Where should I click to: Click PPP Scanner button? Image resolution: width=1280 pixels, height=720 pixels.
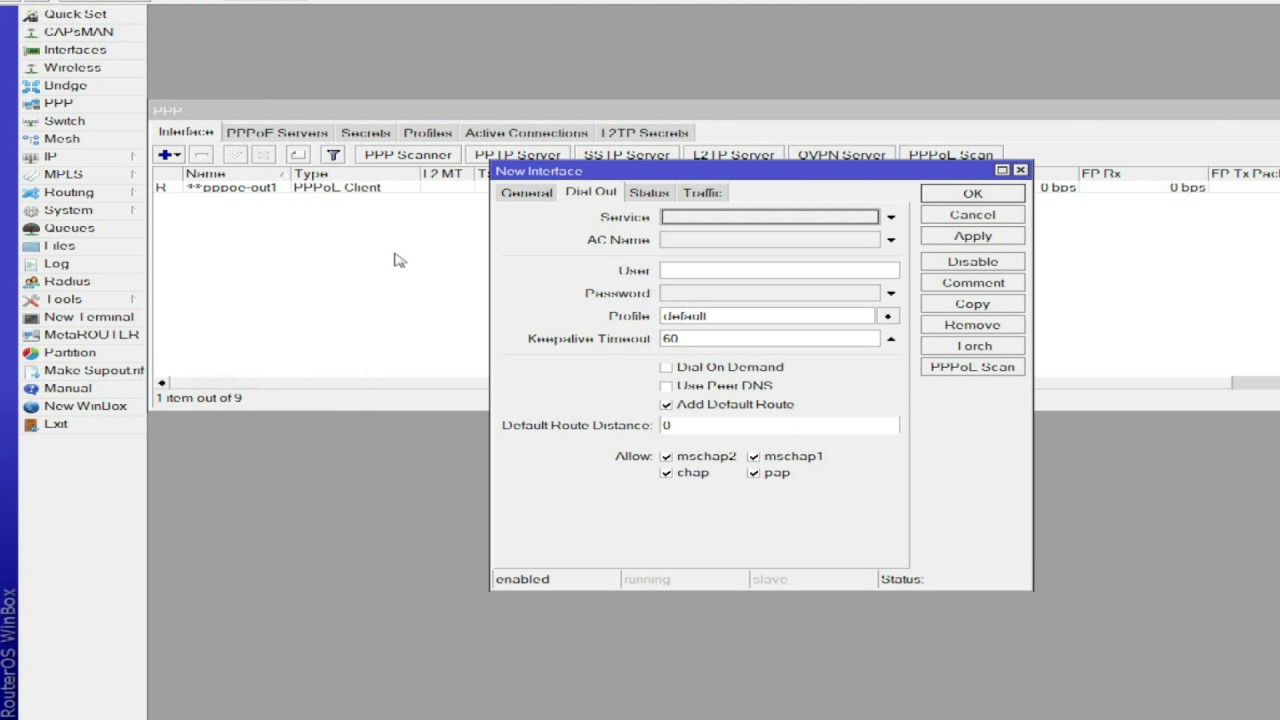pos(408,155)
